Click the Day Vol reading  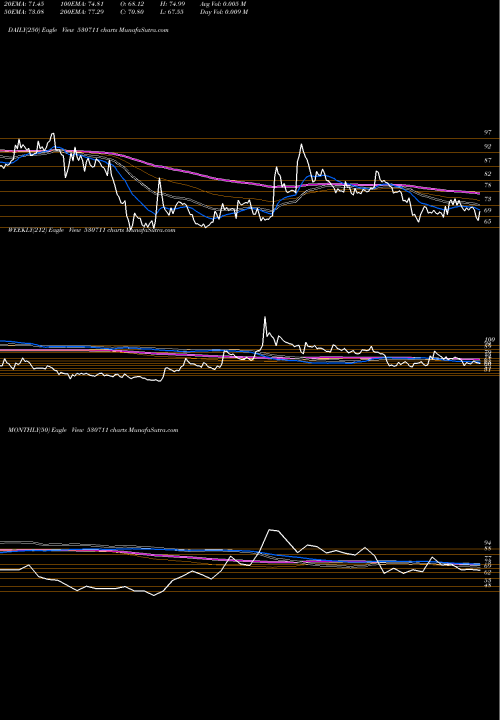click(x=224, y=12)
